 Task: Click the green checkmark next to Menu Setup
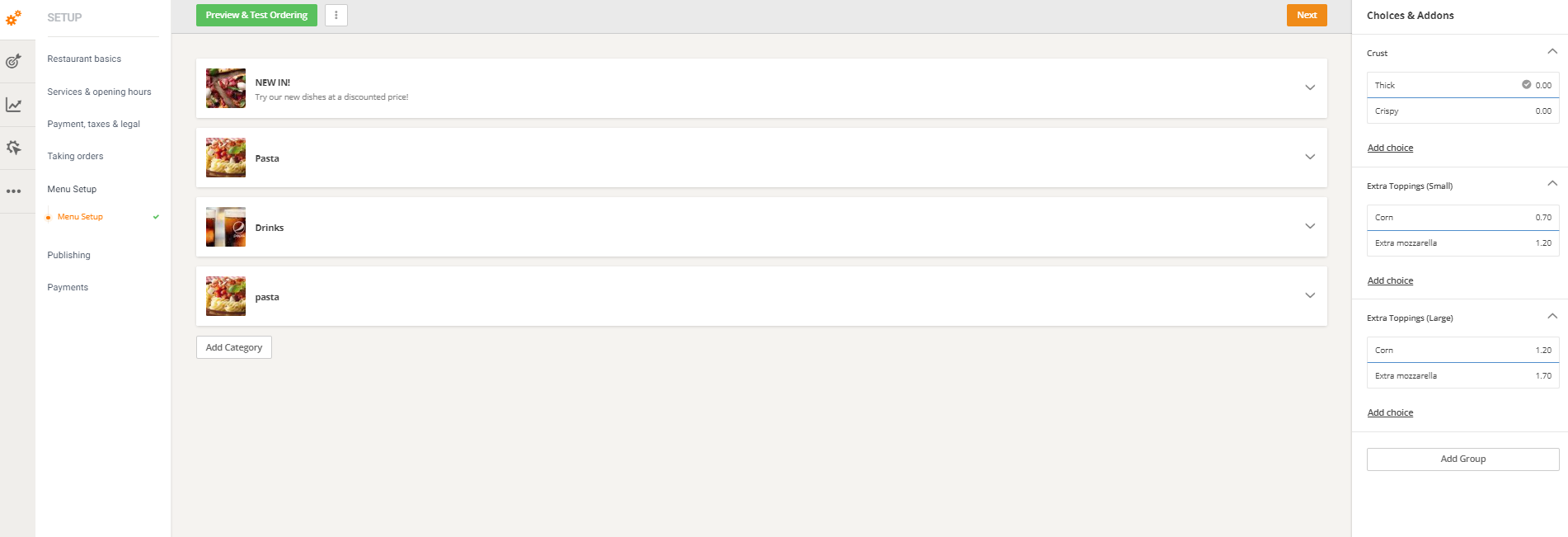156,217
